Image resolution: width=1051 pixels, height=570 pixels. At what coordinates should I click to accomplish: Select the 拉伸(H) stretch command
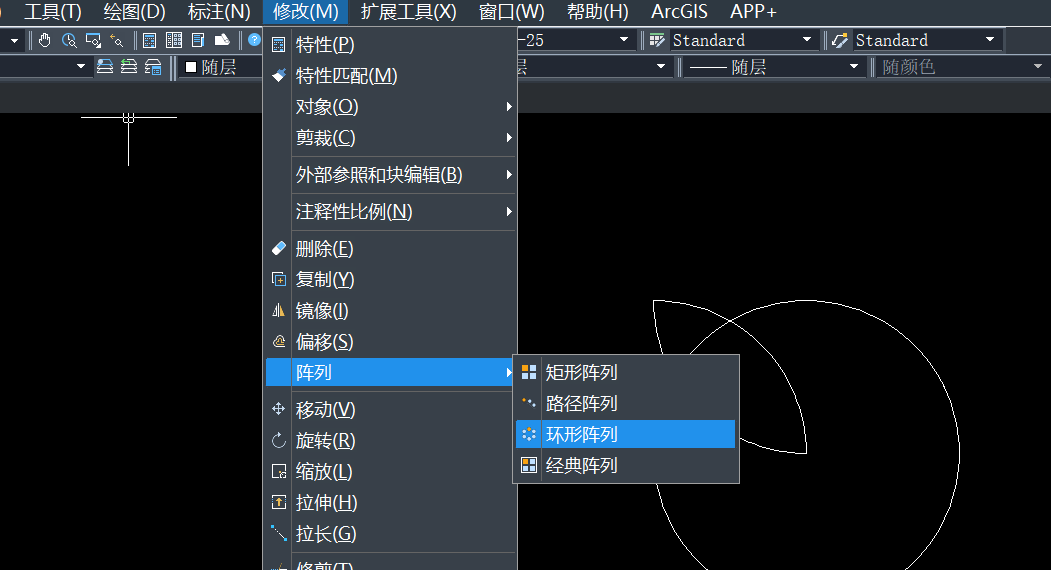391,502
